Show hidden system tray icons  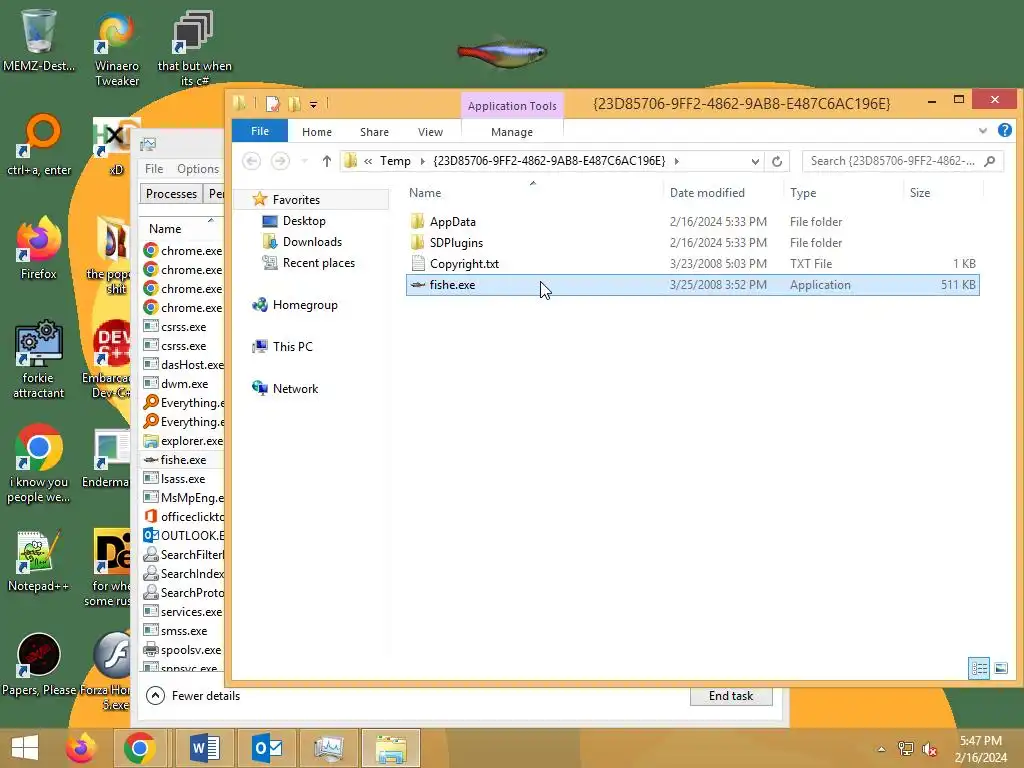click(881, 749)
